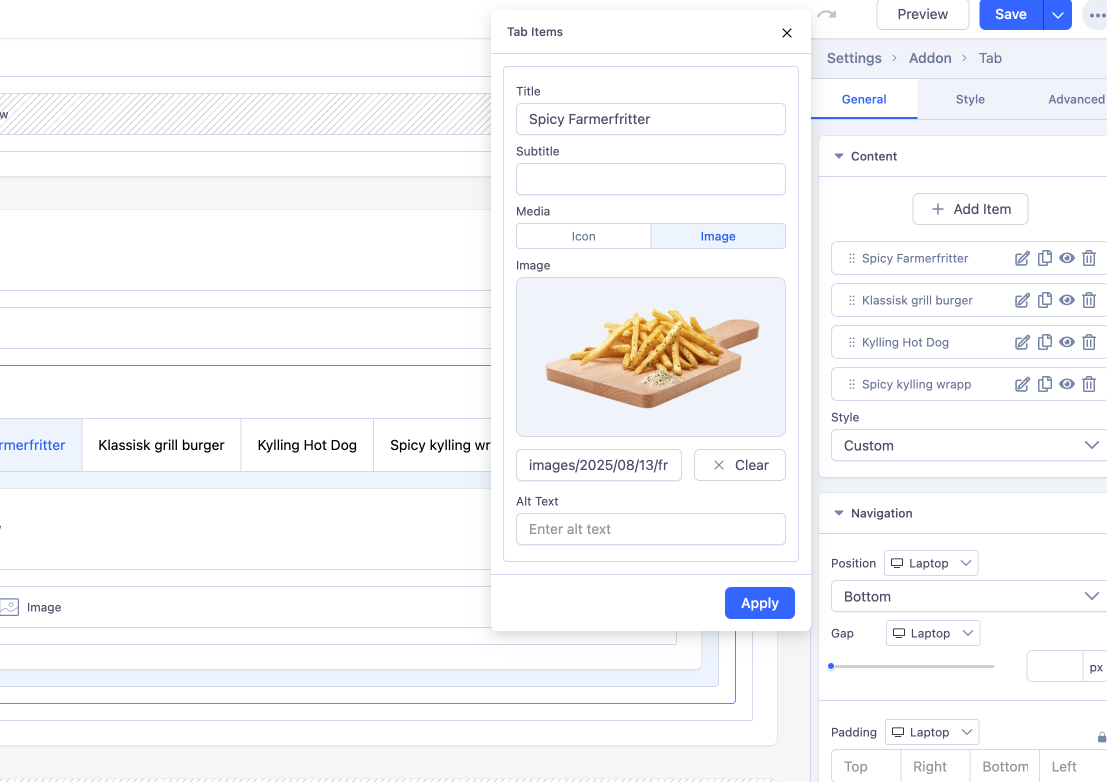The image size is (1107, 782).
Task: Click the Add Item button
Action: (970, 209)
